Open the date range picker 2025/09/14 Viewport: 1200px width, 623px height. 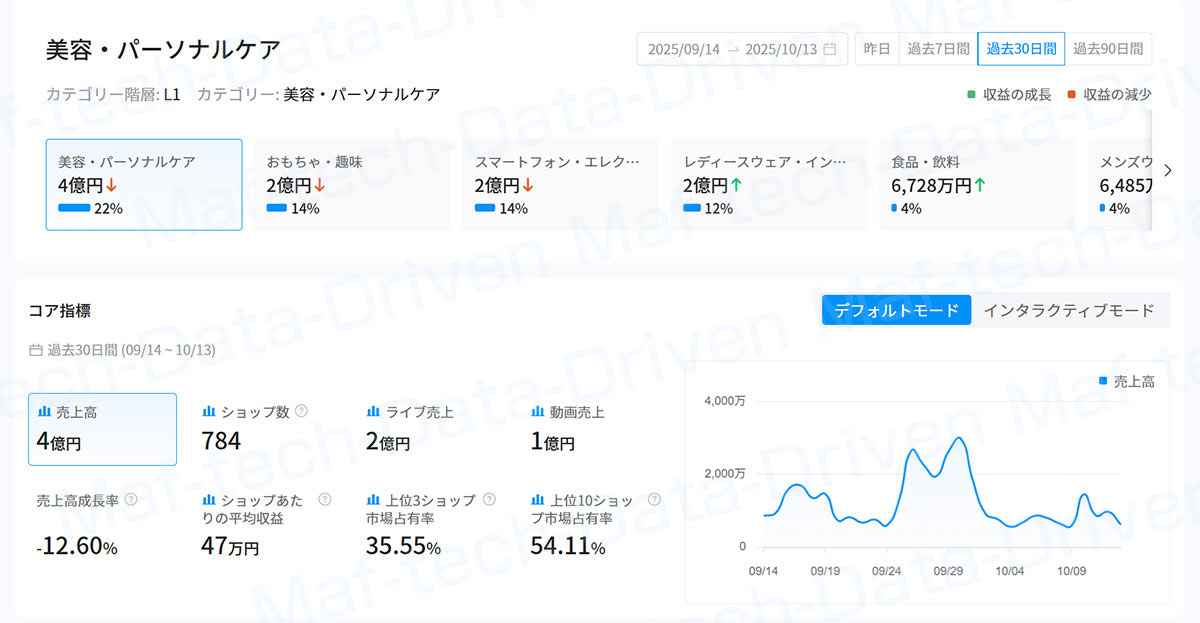pyautogui.click(x=684, y=49)
